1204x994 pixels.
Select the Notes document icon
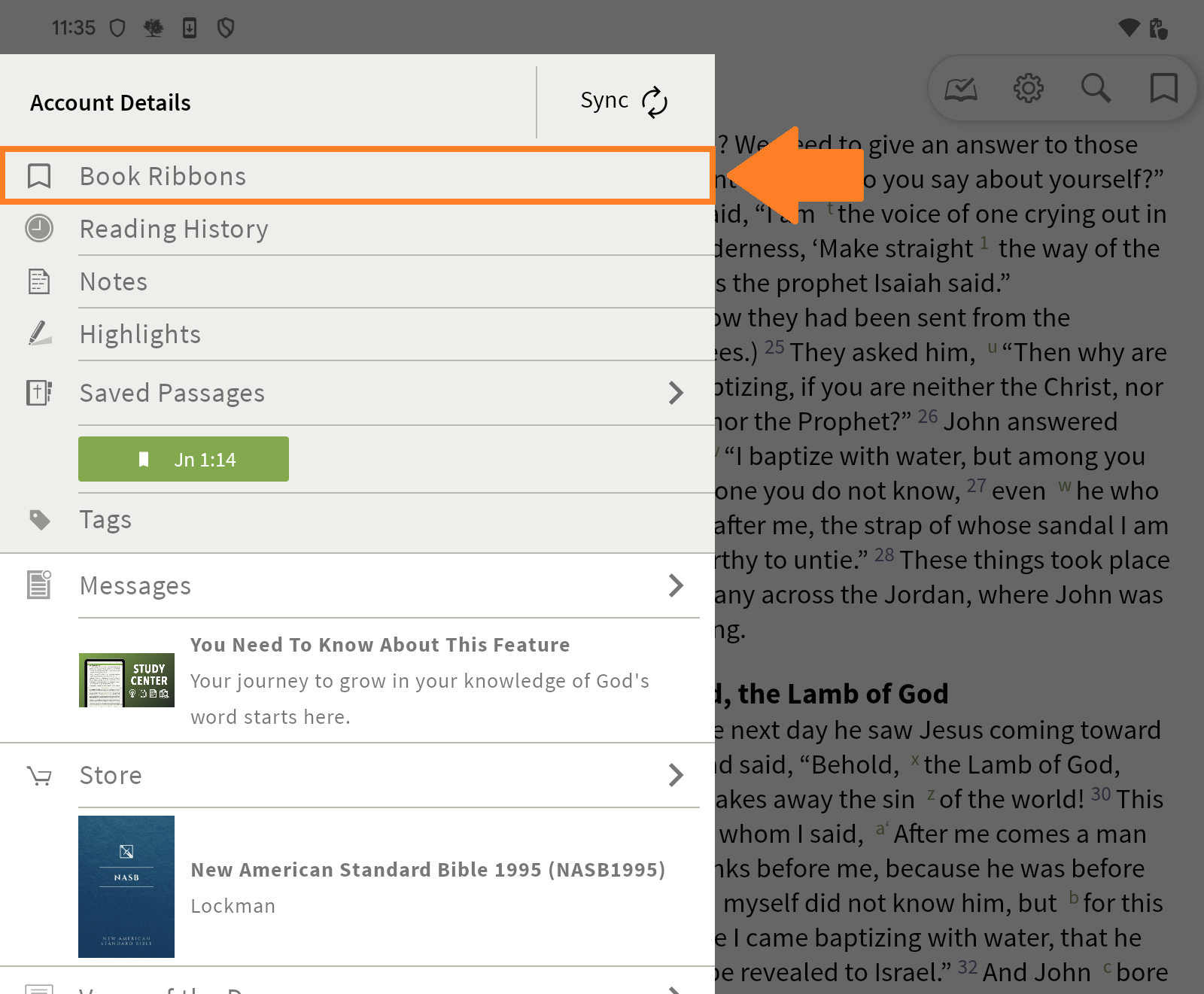point(39,281)
